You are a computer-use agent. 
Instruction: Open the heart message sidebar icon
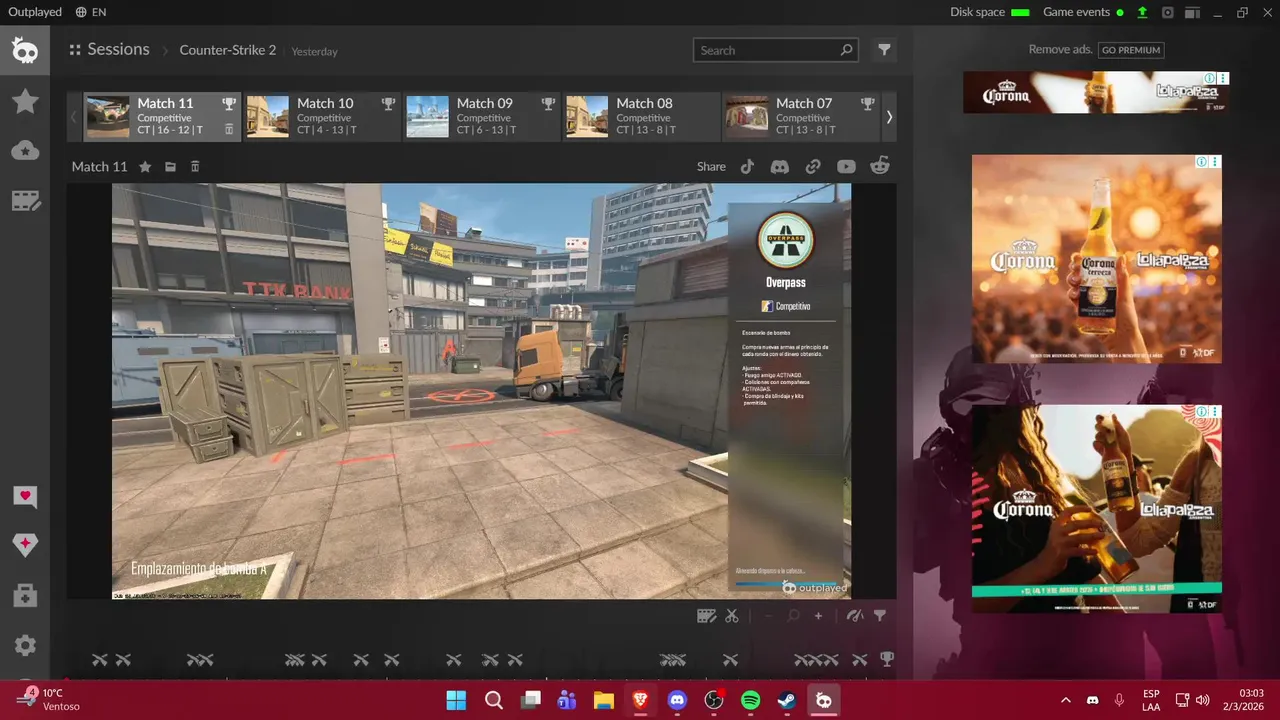click(25, 497)
